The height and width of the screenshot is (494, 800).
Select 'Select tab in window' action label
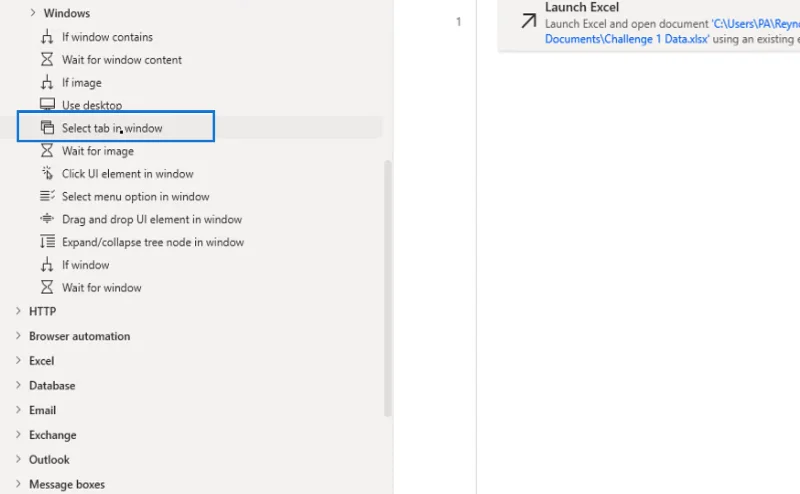pos(112,128)
